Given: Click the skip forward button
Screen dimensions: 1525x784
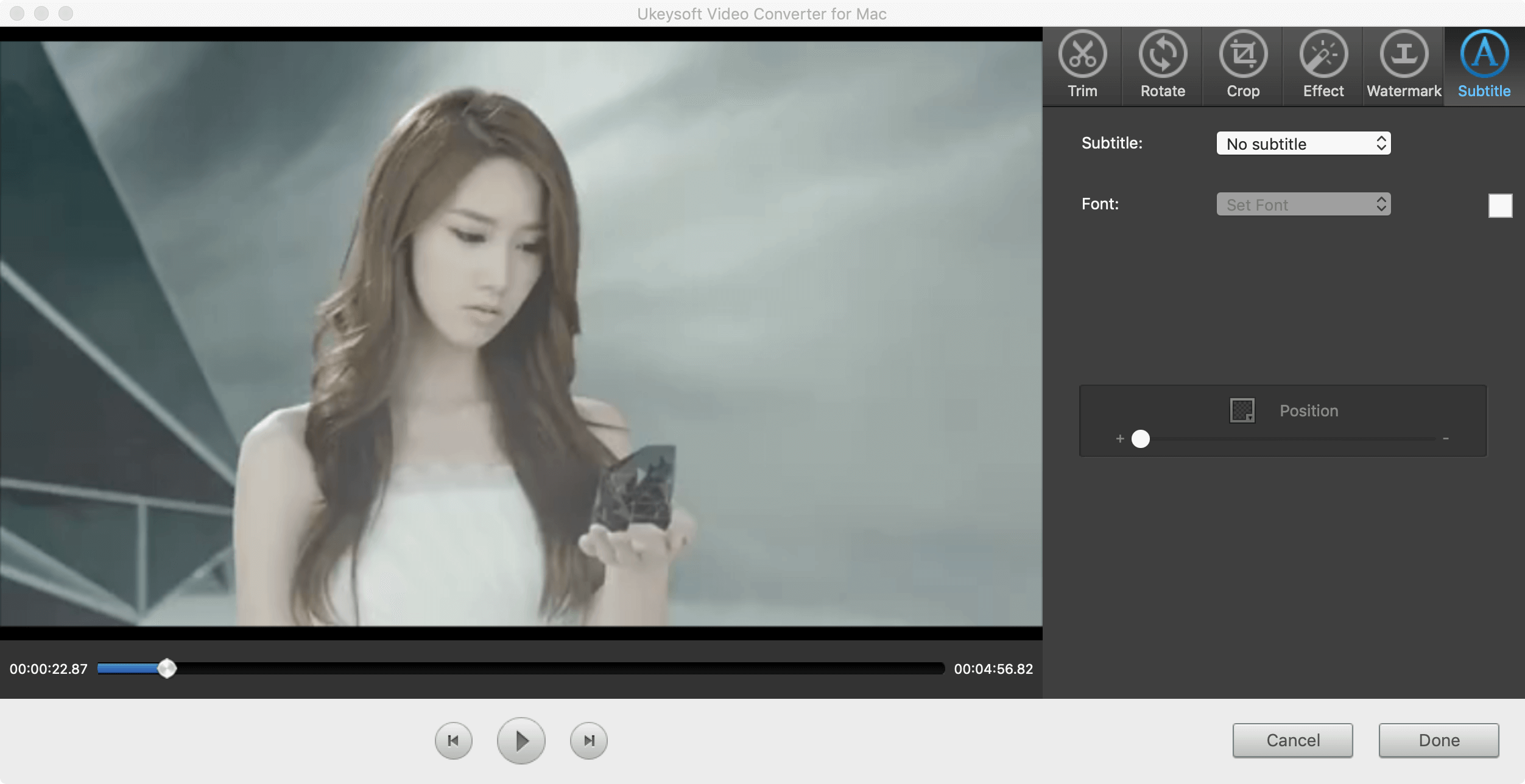Looking at the screenshot, I should point(589,740).
